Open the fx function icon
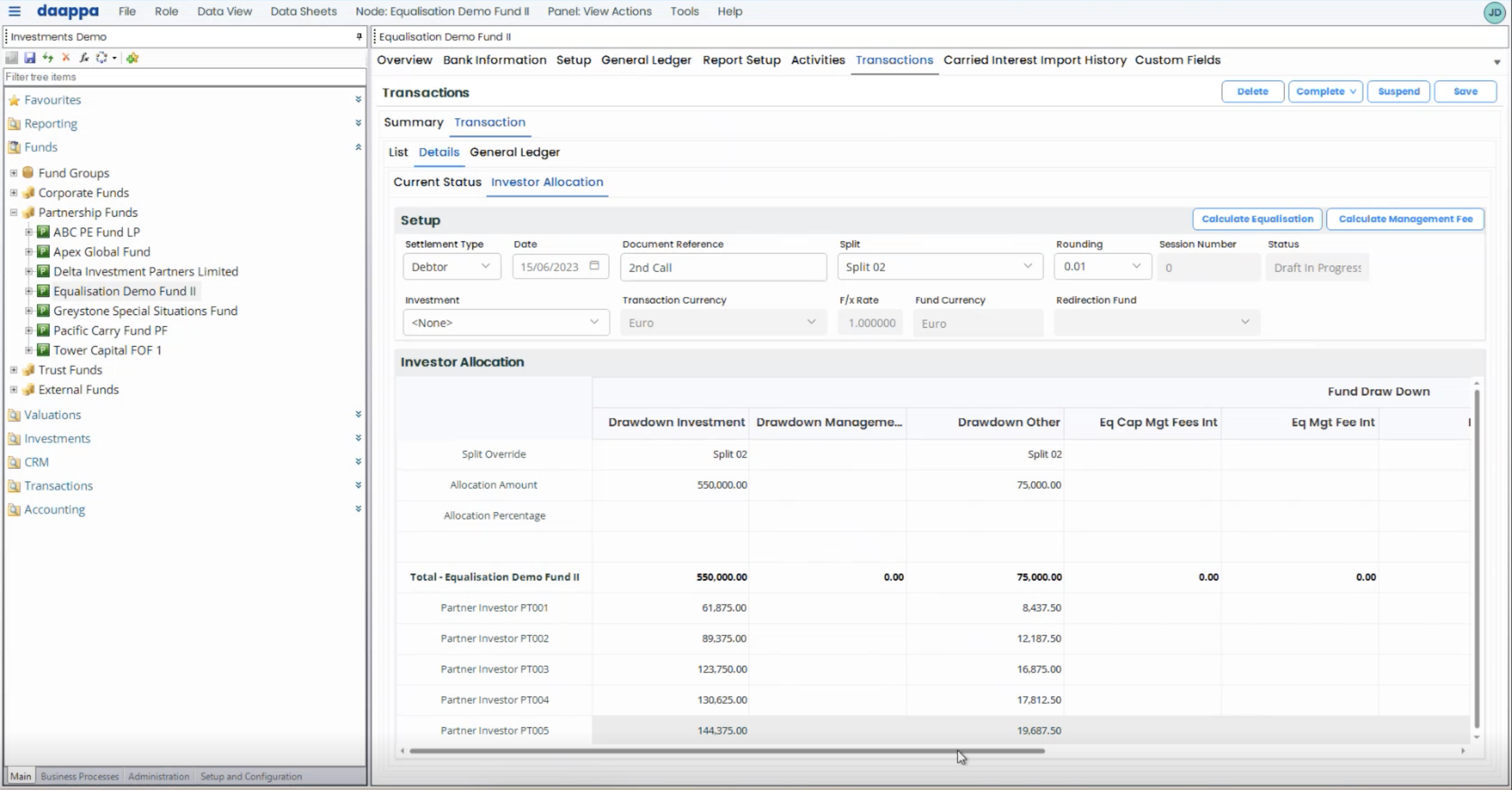The image size is (1512, 790). pyautogui.click(x=84, y=58)
